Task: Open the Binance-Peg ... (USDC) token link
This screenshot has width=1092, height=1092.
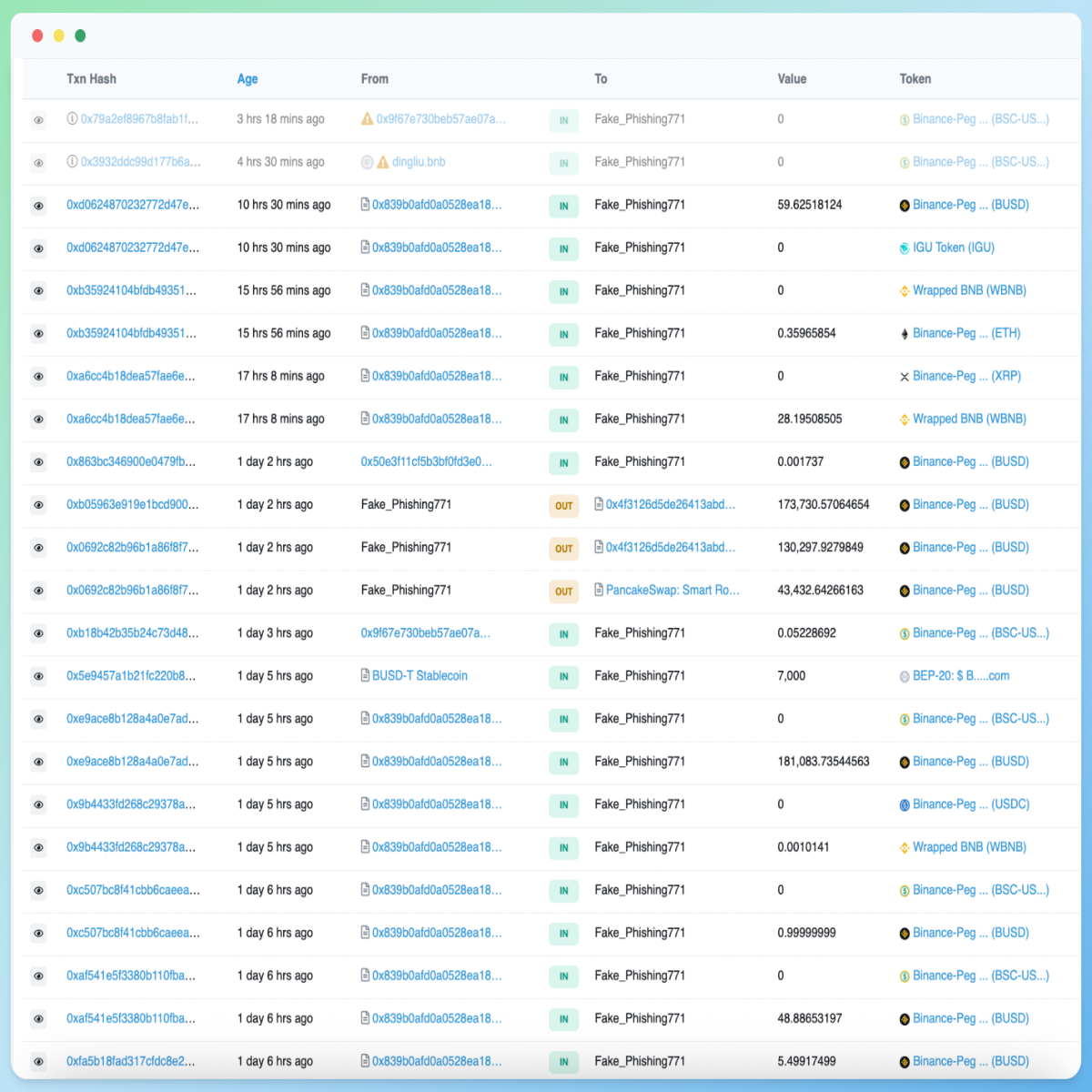Action: [971, 804]
